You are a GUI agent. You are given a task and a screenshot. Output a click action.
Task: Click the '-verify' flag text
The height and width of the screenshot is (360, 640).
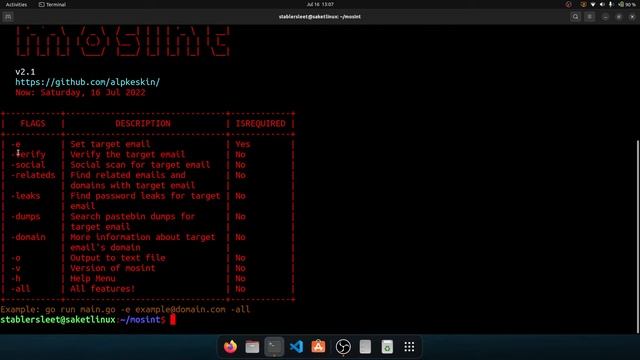[x=29, y=155]
